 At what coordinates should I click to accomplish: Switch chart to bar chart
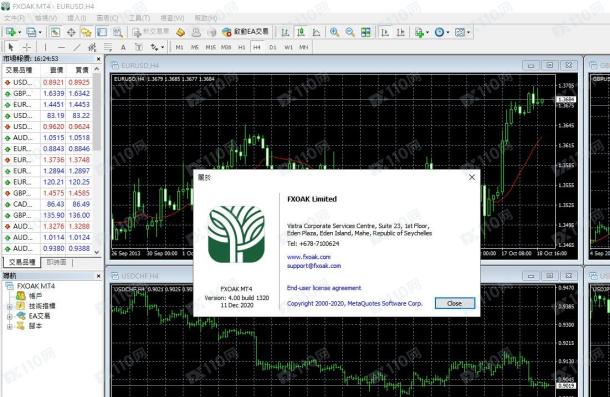(x=285, y=32)
